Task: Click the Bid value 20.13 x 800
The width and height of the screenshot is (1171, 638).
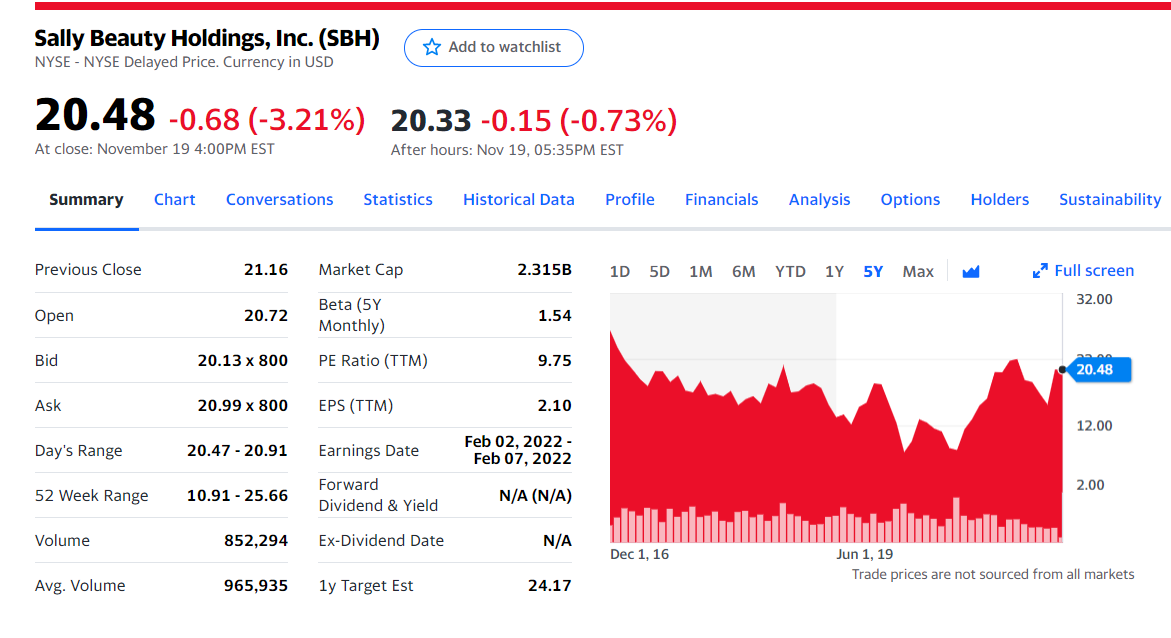Action: click(x=243, y=360)
